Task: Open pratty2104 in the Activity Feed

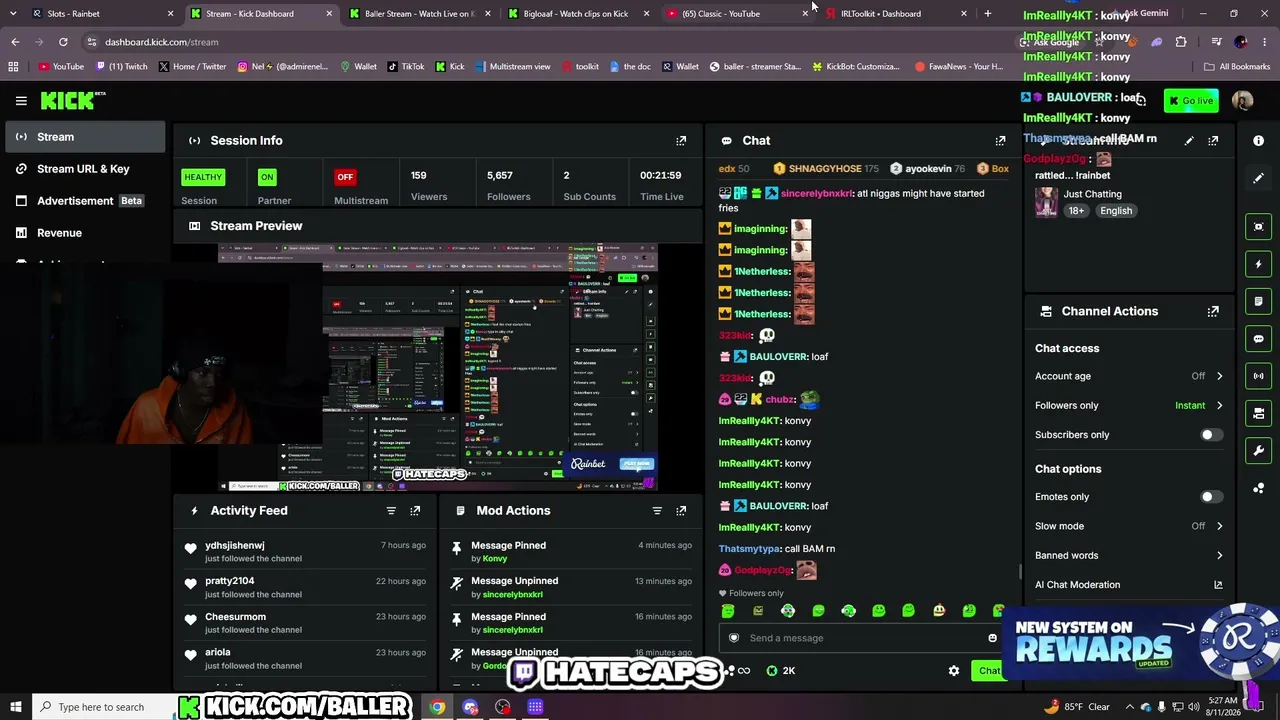Action: pyautogui.click(x=229, y=581)
